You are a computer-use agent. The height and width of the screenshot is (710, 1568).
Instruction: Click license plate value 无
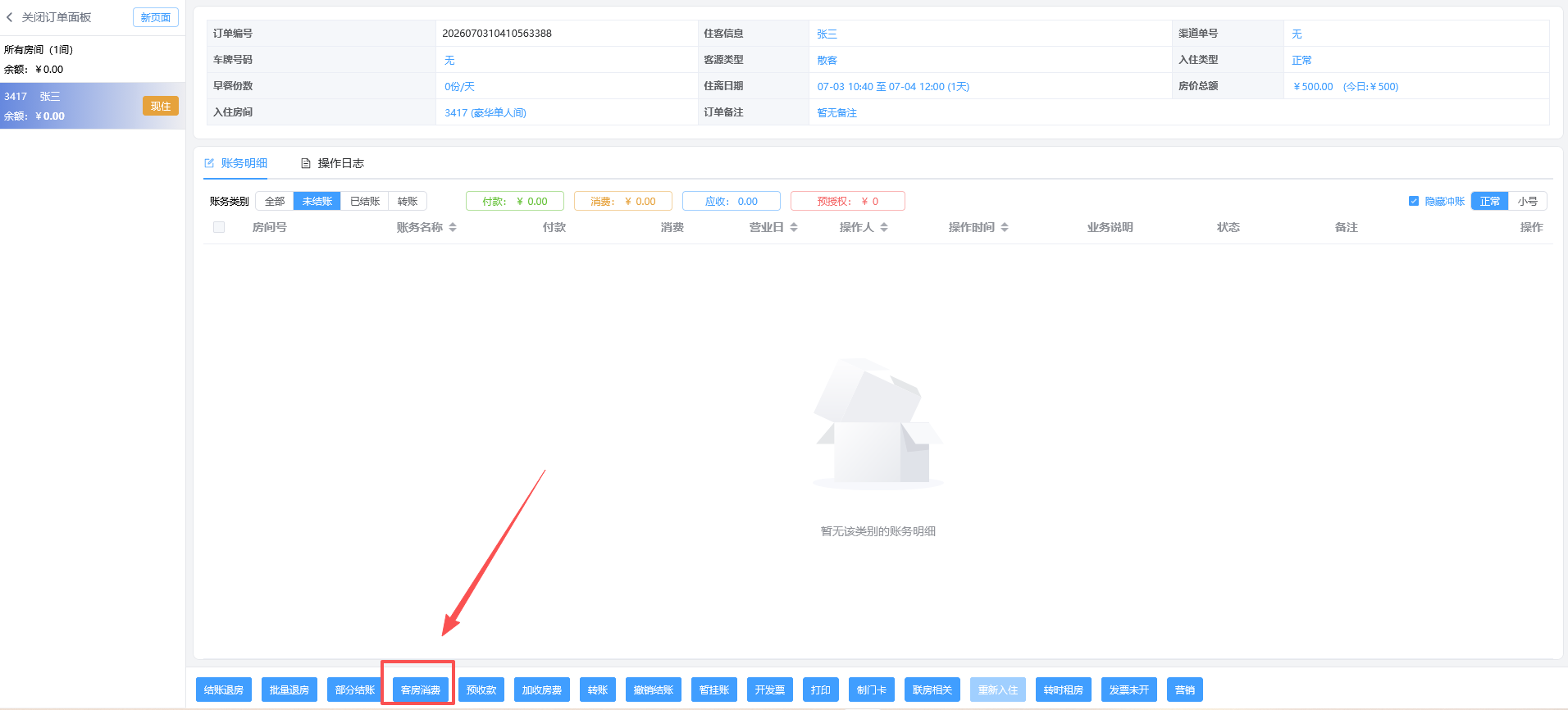[x=449, y=60]
